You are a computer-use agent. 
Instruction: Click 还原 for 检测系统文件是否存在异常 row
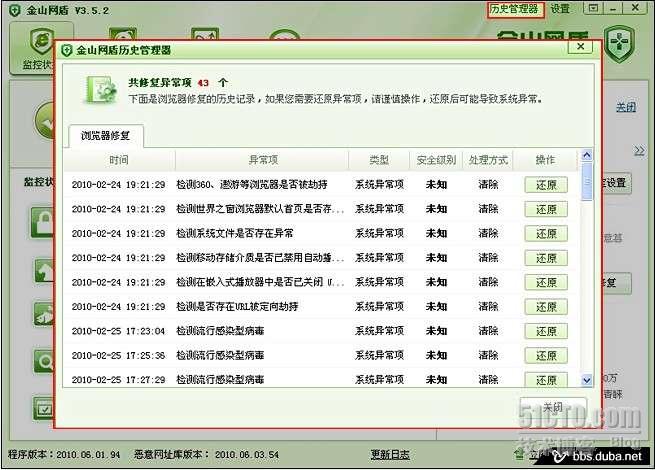pyautogui.click(x=546, y=234)
